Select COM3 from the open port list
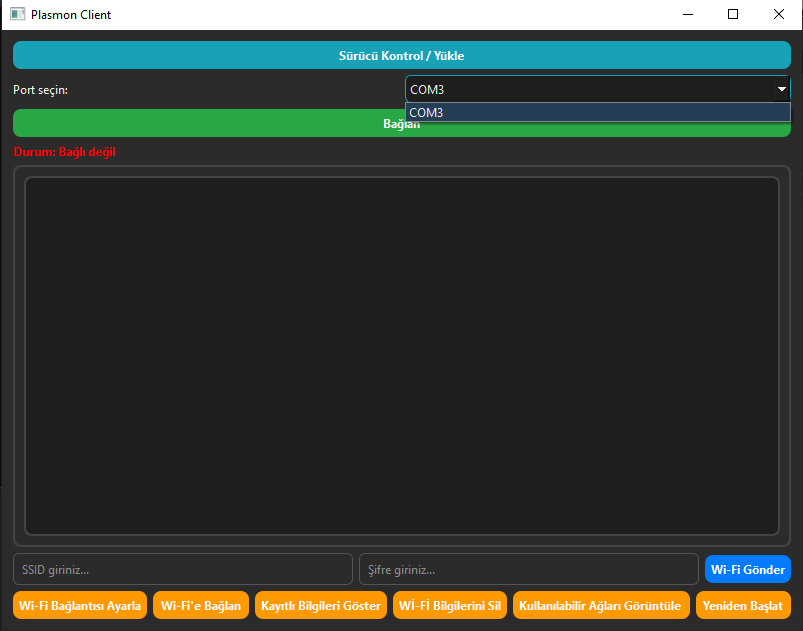Viewport: 803px width, 631px height. [x=597, y=113]
